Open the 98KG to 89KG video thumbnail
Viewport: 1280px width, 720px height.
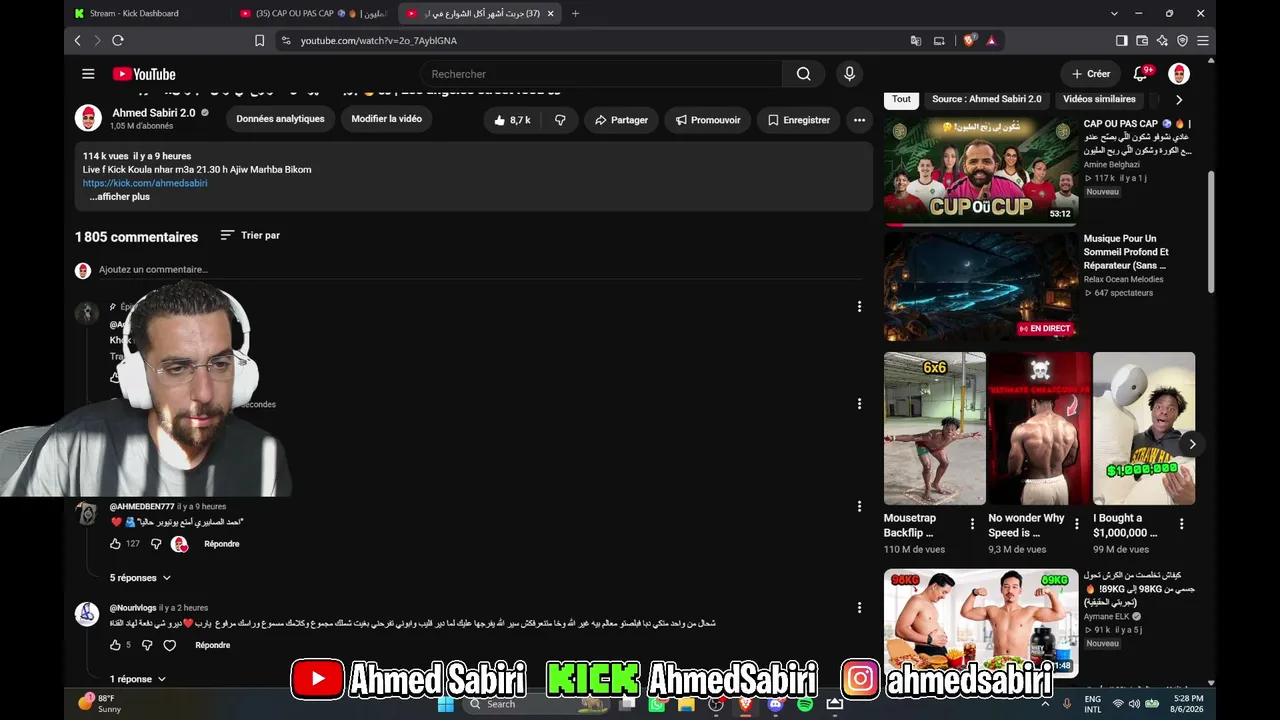coord(980,623)
